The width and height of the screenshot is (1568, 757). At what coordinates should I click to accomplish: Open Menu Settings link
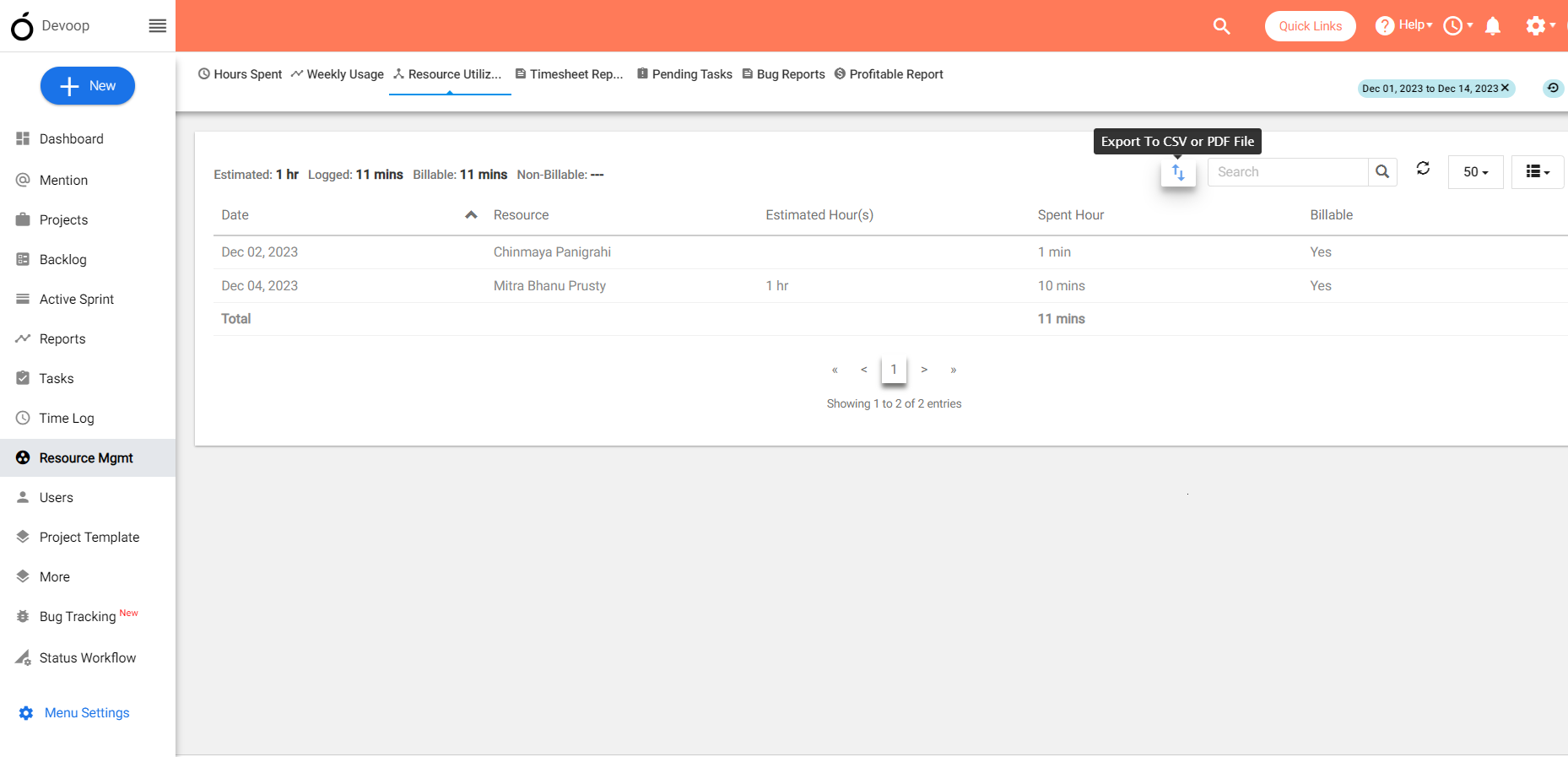pyautogui.click(x=86, y=713)
